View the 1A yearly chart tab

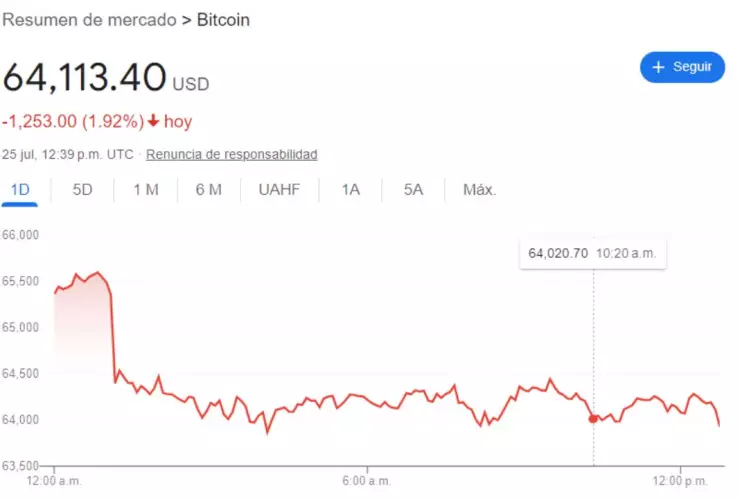350,190
